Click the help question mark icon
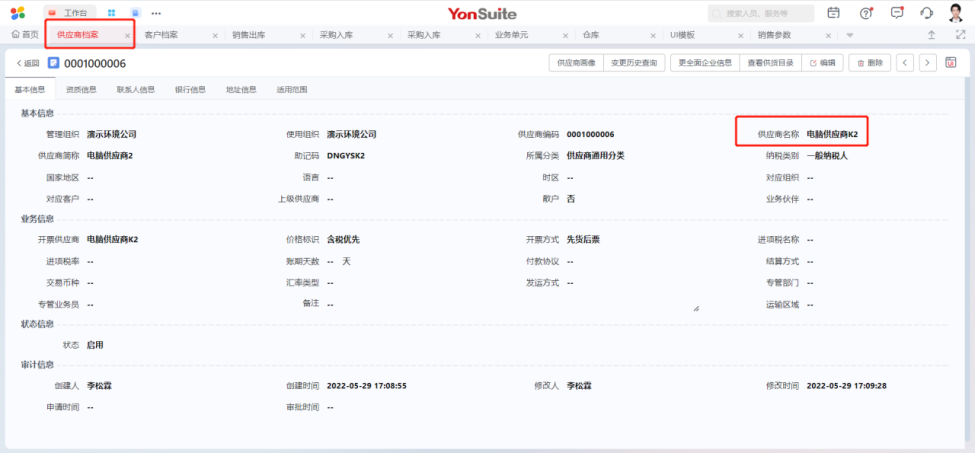Viewport: 975px width, 453px height. click(x=866, y=13)
